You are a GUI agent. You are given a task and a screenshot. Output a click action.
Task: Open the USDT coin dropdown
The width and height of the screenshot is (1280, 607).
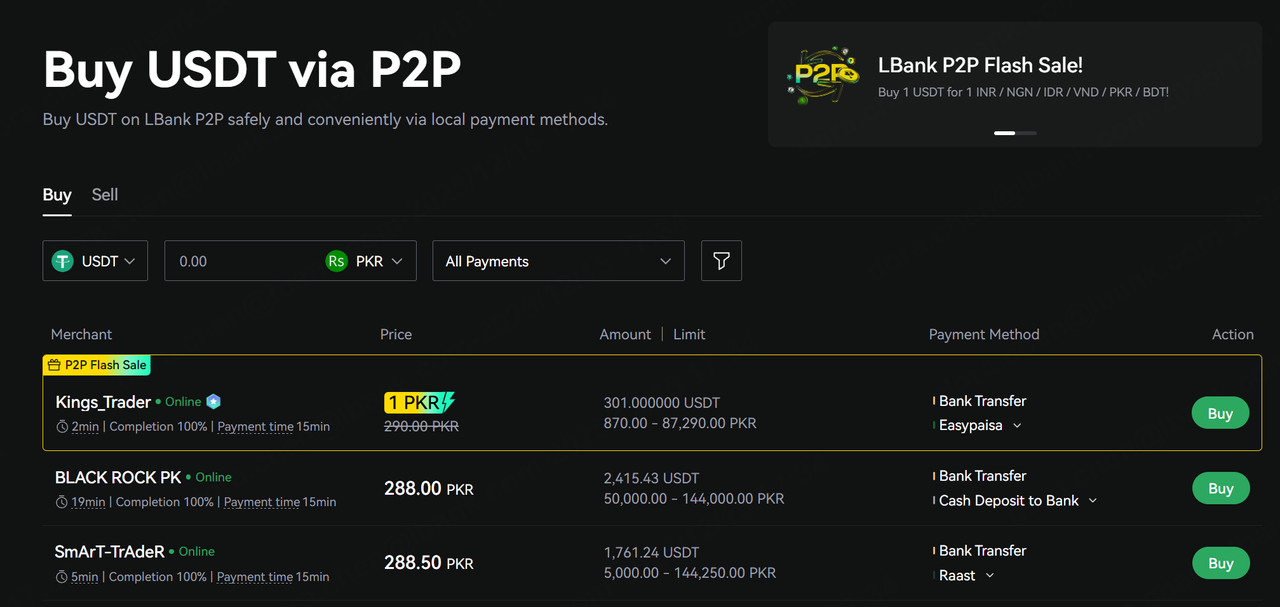95,261
